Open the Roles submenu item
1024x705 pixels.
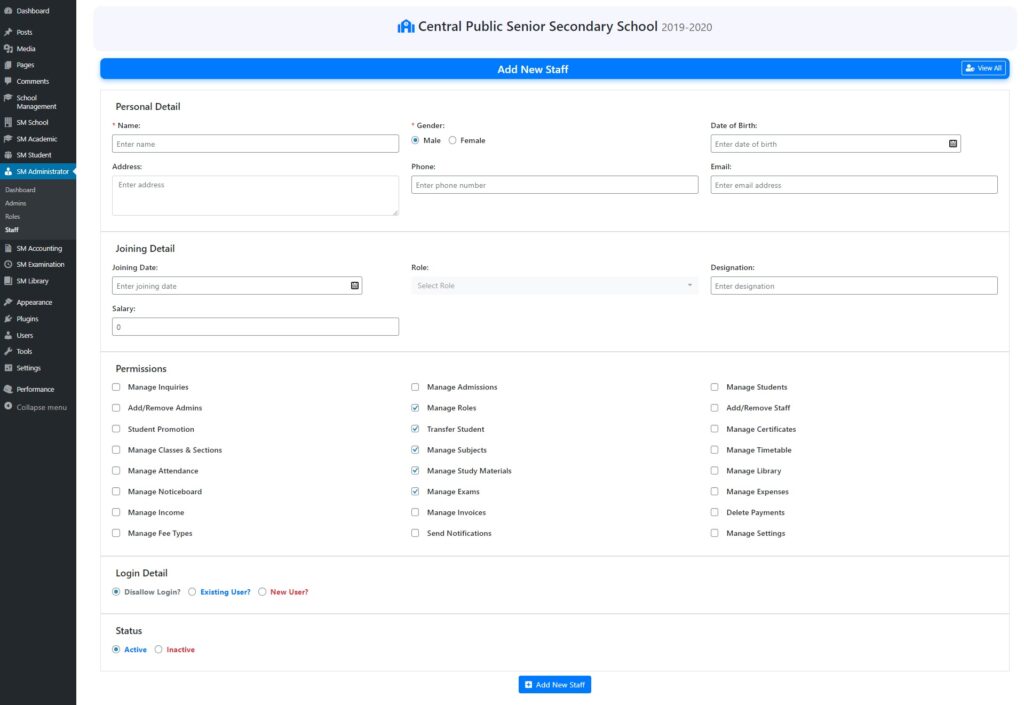pos(12,216)
